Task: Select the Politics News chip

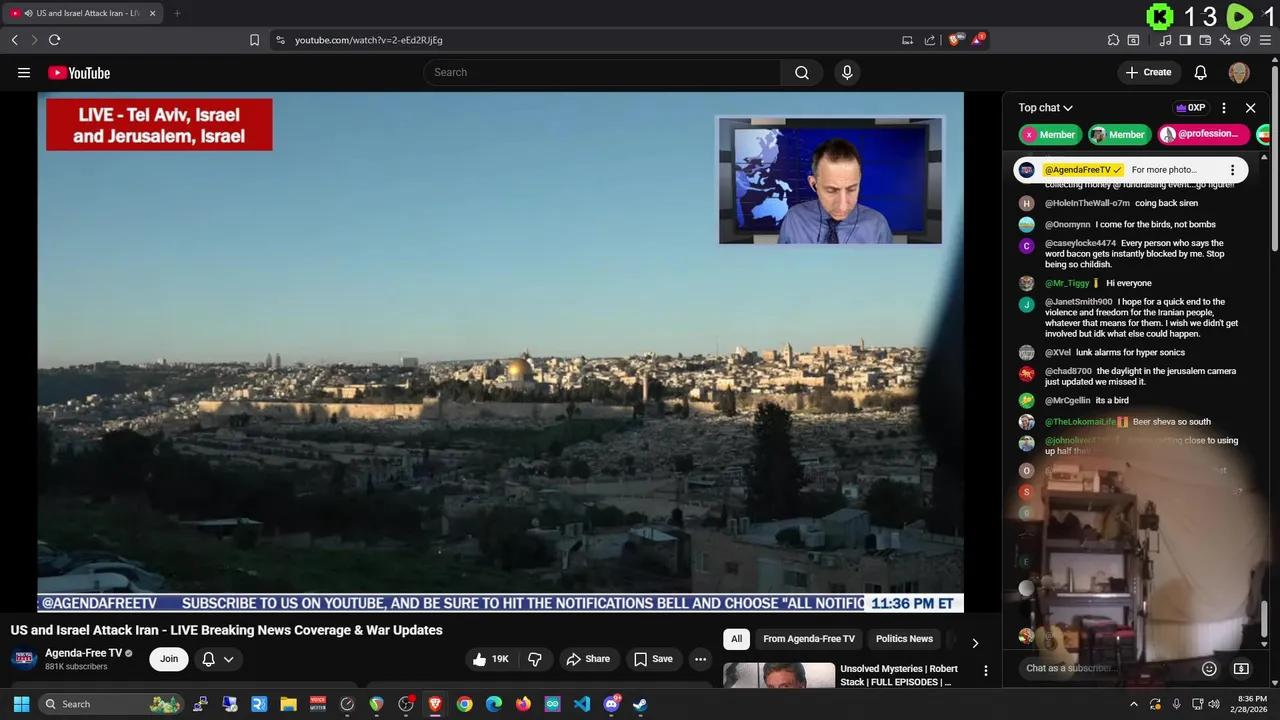Action: [x=904, y=639]
